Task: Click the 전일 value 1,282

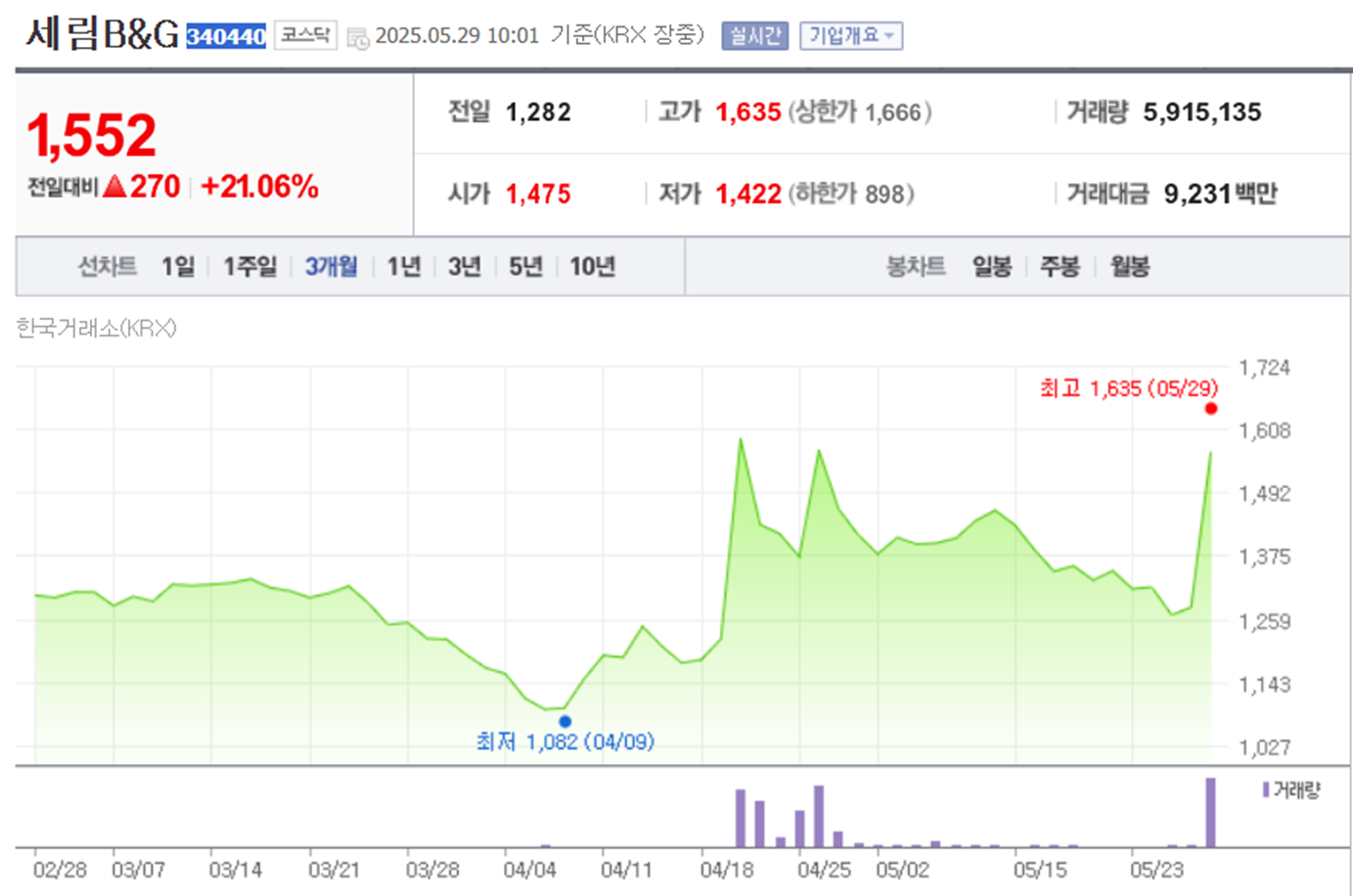Action: [538, 112]
